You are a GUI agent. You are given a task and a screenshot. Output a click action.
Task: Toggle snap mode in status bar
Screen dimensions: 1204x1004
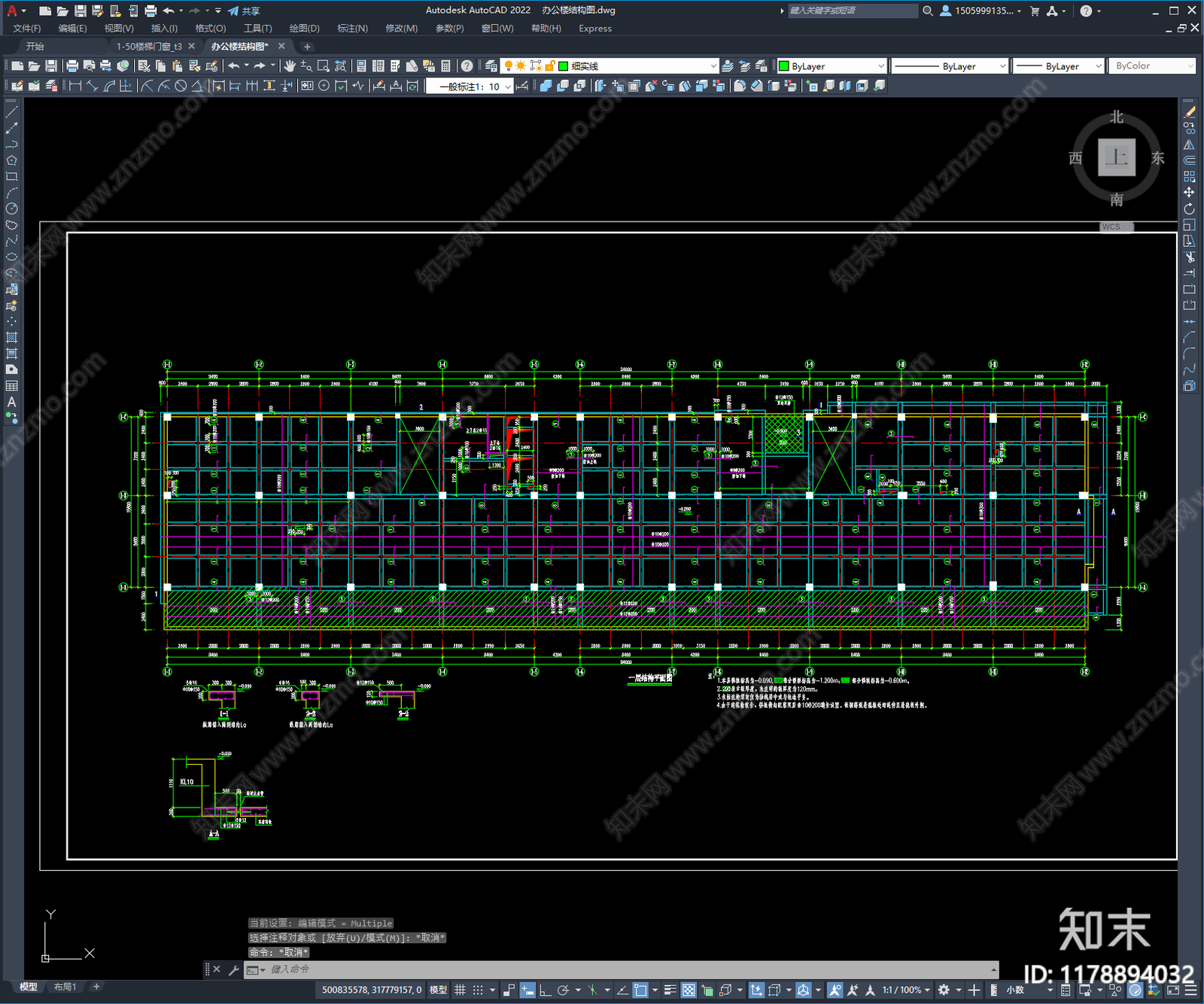point(477,990)
